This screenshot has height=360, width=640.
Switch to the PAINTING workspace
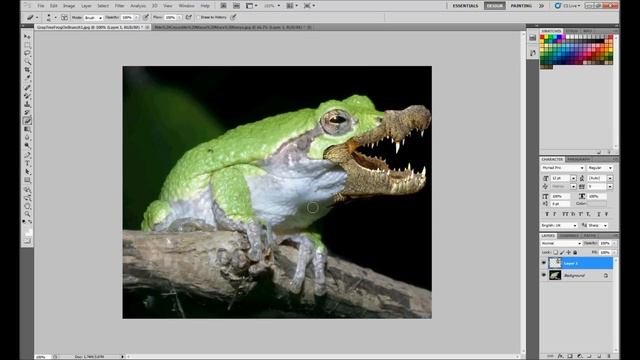click(x=521, y=6)
